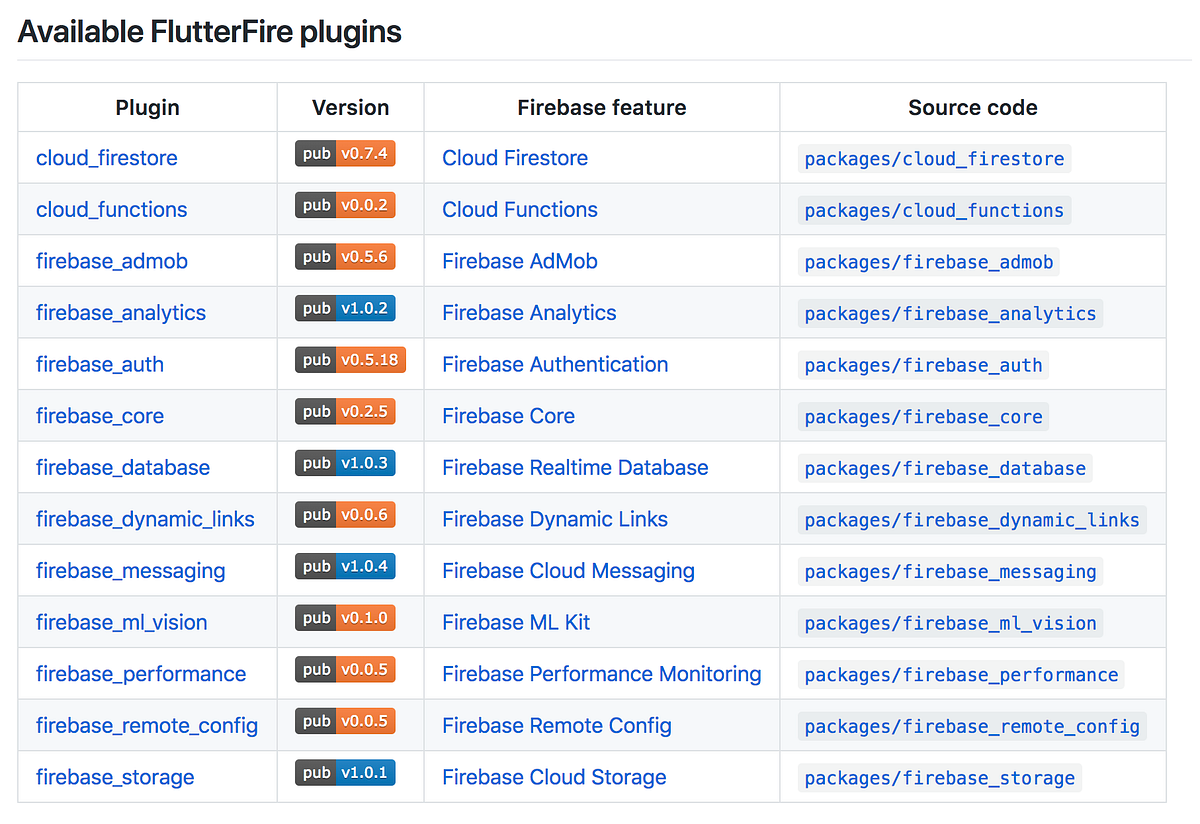Click the pub v0.2.5 badge for firebase_core
Screen dimensions: 1200x824
345,411
